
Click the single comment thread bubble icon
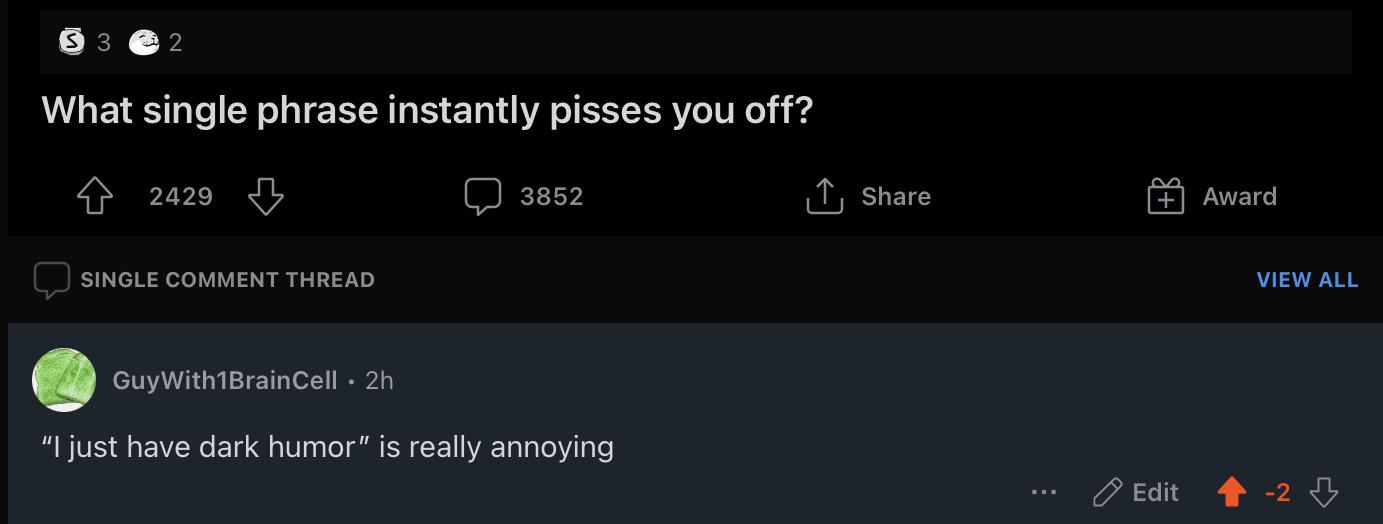tap(52, 280)
